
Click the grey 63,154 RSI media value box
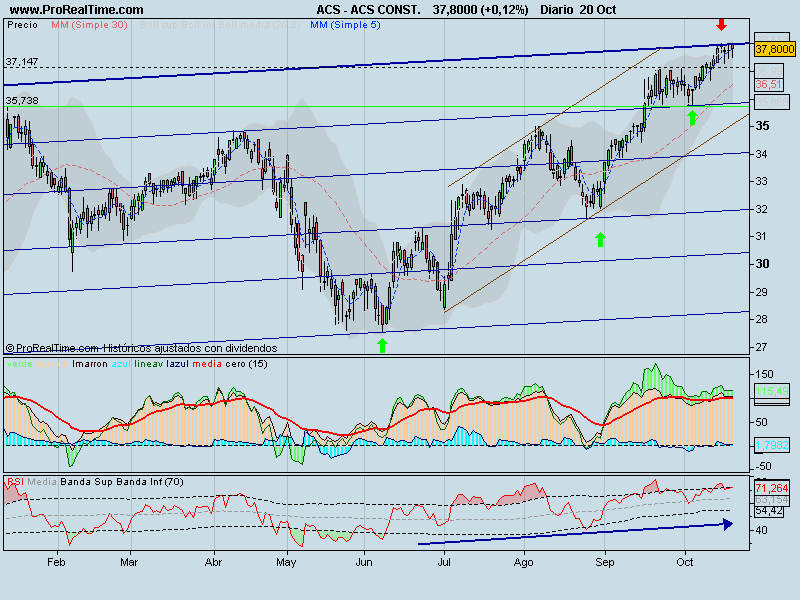pyautogui.click(x=772, y=499)
